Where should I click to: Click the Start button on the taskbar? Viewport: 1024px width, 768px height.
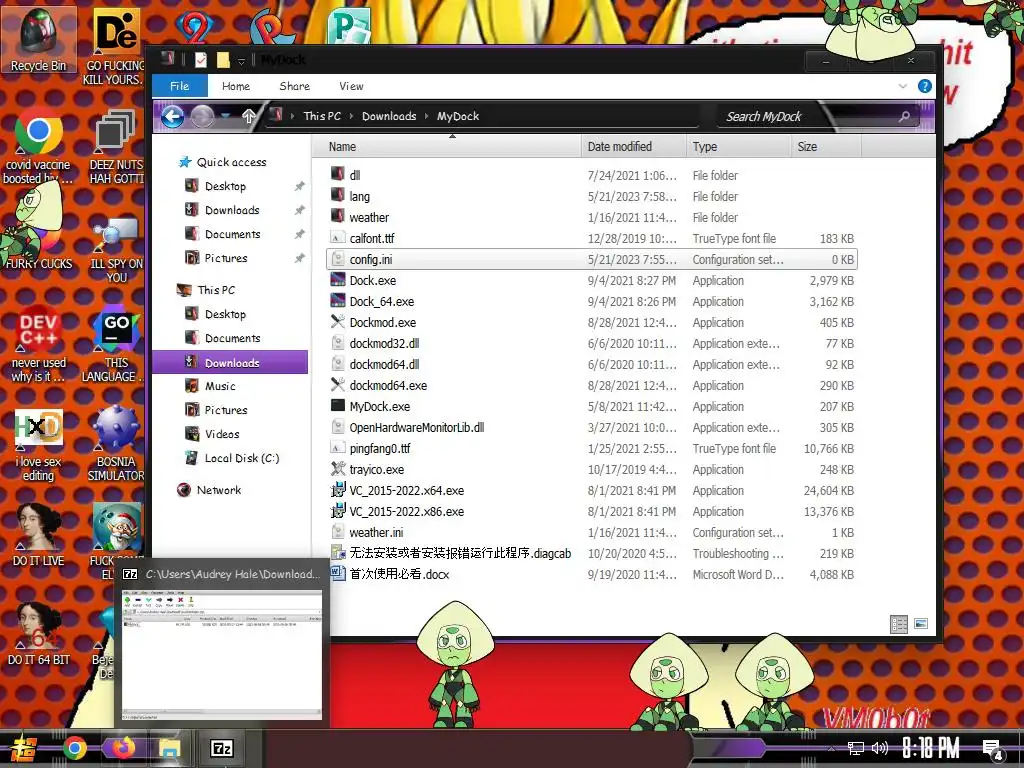(x=22, y=748)
